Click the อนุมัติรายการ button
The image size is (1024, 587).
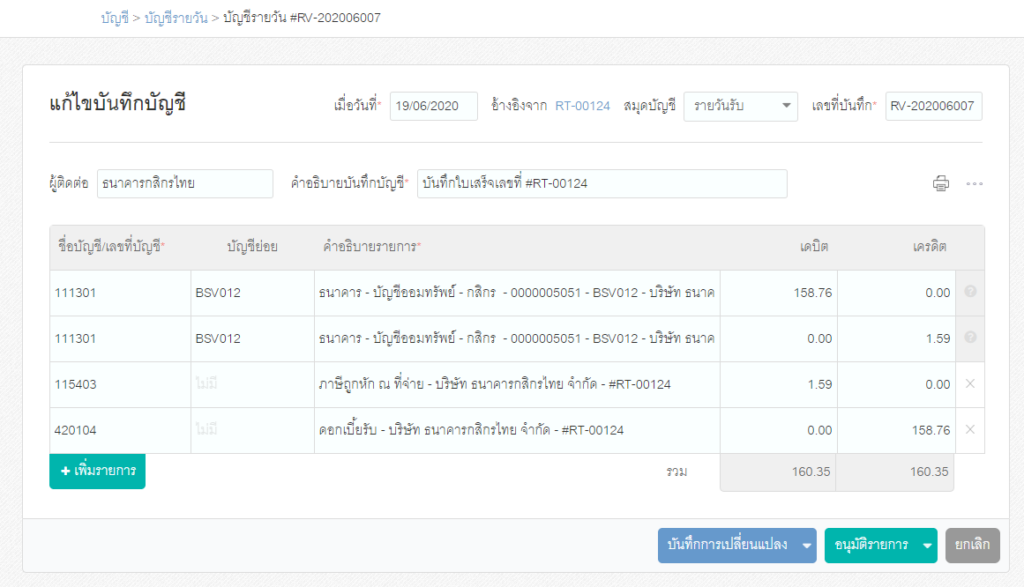point(871,545)
